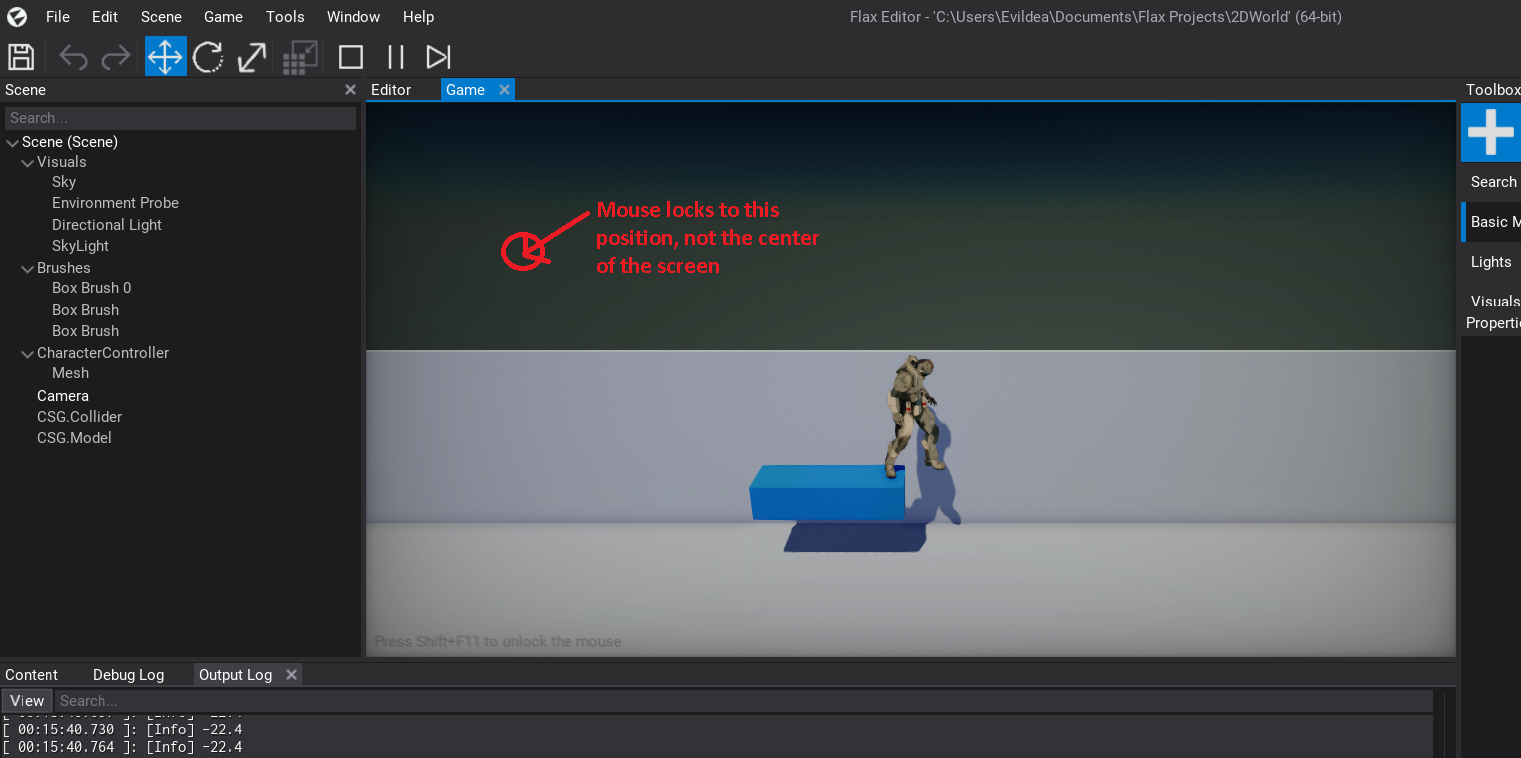Open the Tools menu
The height and width of the screenshot is (758, 1521).
(x=284, y=16)
